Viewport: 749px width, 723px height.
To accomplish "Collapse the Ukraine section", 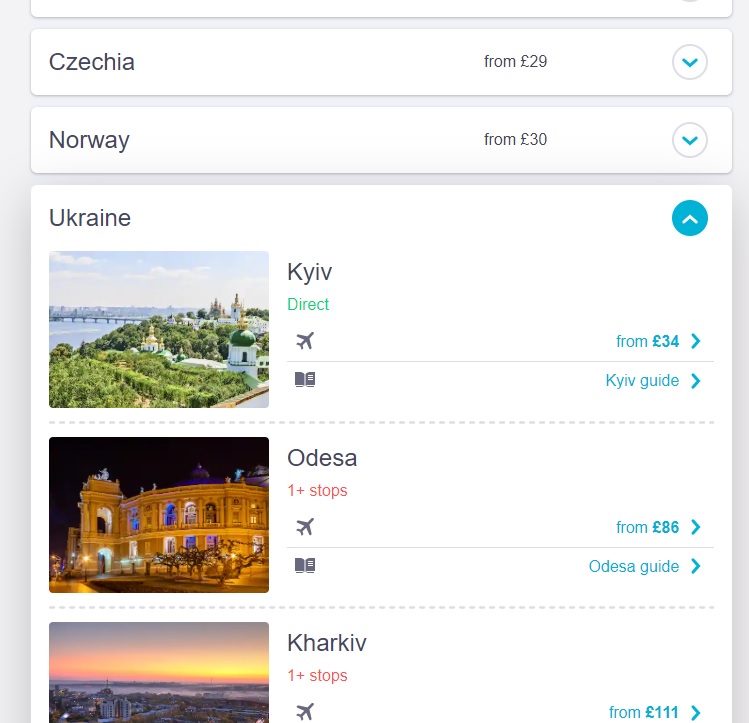I will (x=690, y=218).
